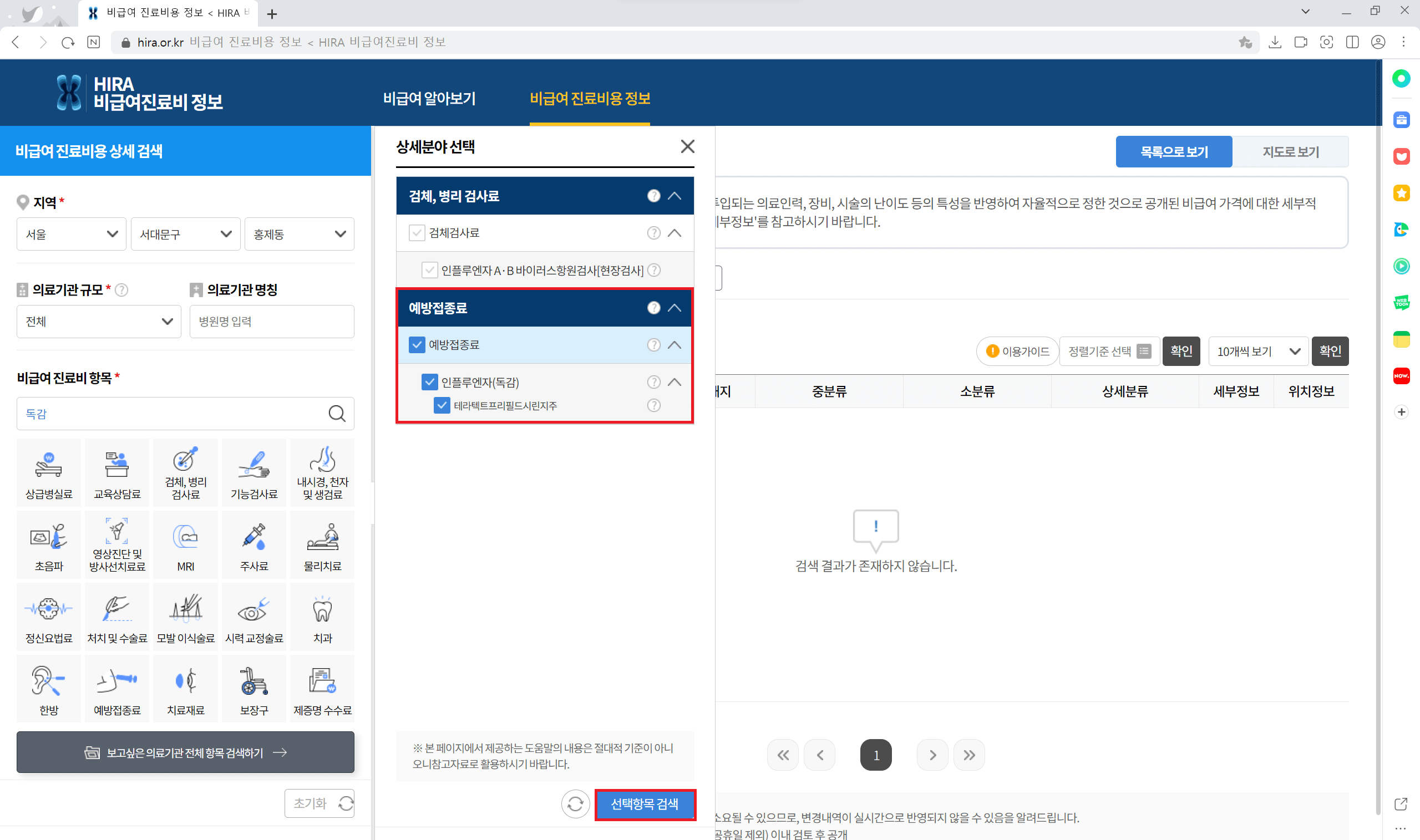Uncheck the 예방접종료 checkbox
This screenshot has height=840, width=1420.
[417, 345]
